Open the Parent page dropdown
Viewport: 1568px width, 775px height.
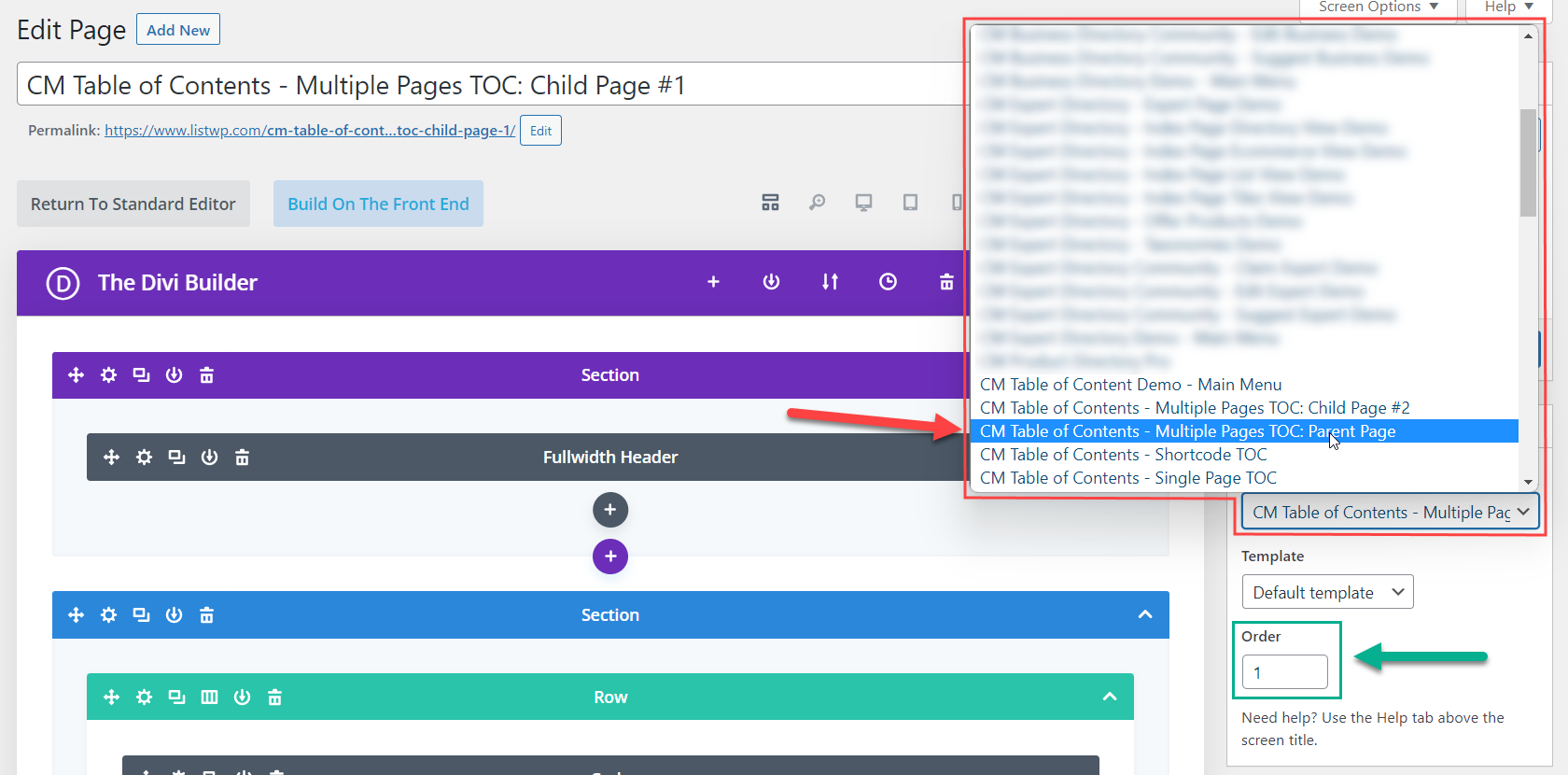pyautogui.click(x=1390, y=513)
